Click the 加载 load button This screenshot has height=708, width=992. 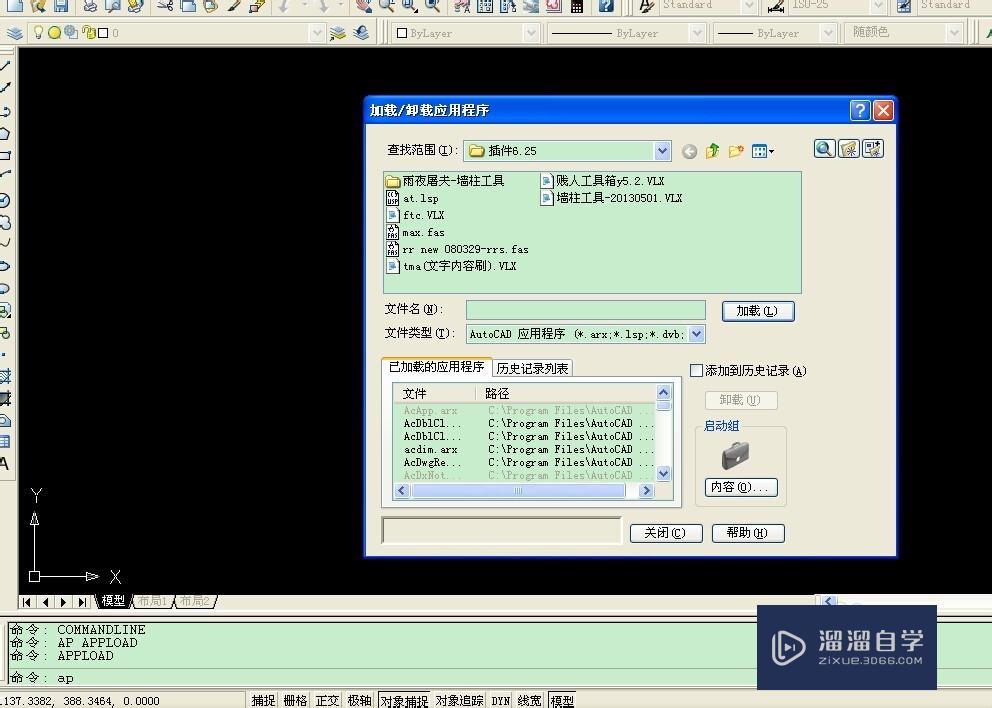point(757,310)
